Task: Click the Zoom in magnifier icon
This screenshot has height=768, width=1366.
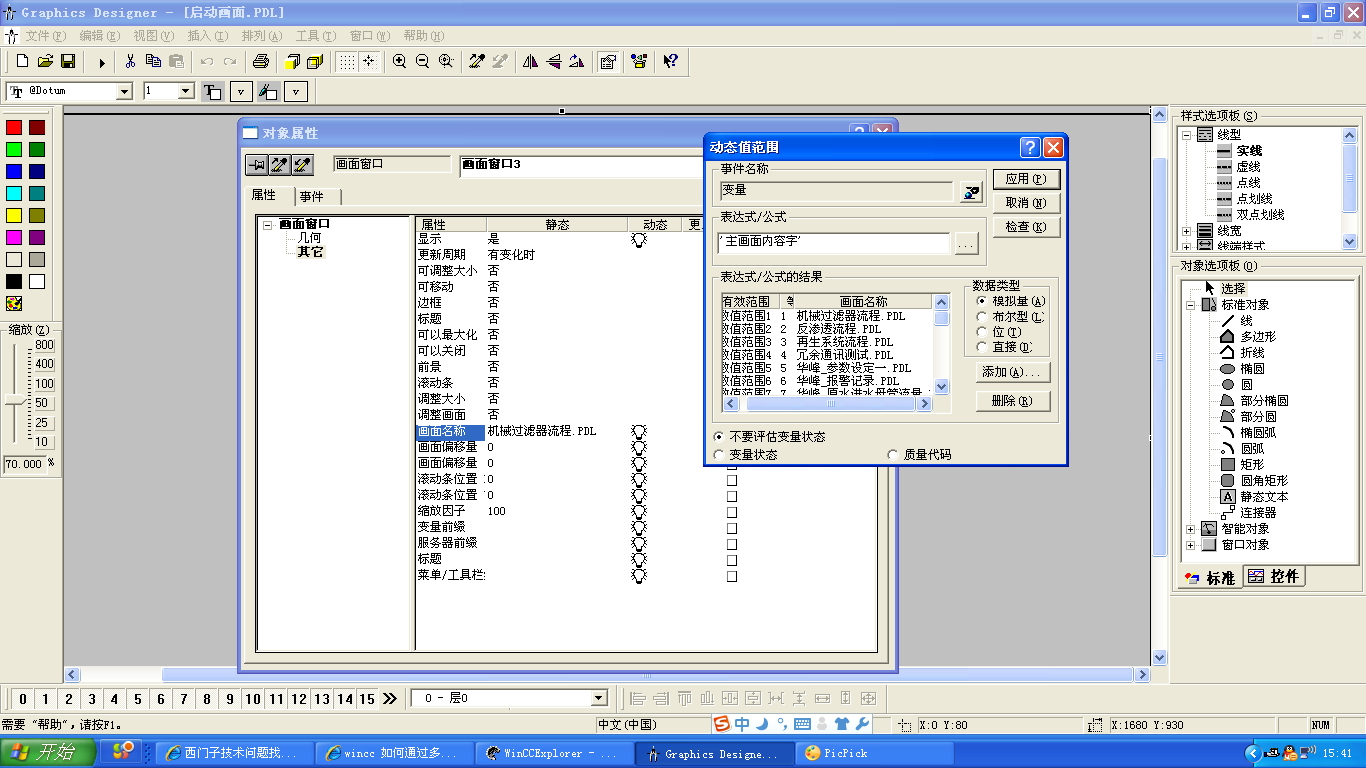Action: (400, 61)
